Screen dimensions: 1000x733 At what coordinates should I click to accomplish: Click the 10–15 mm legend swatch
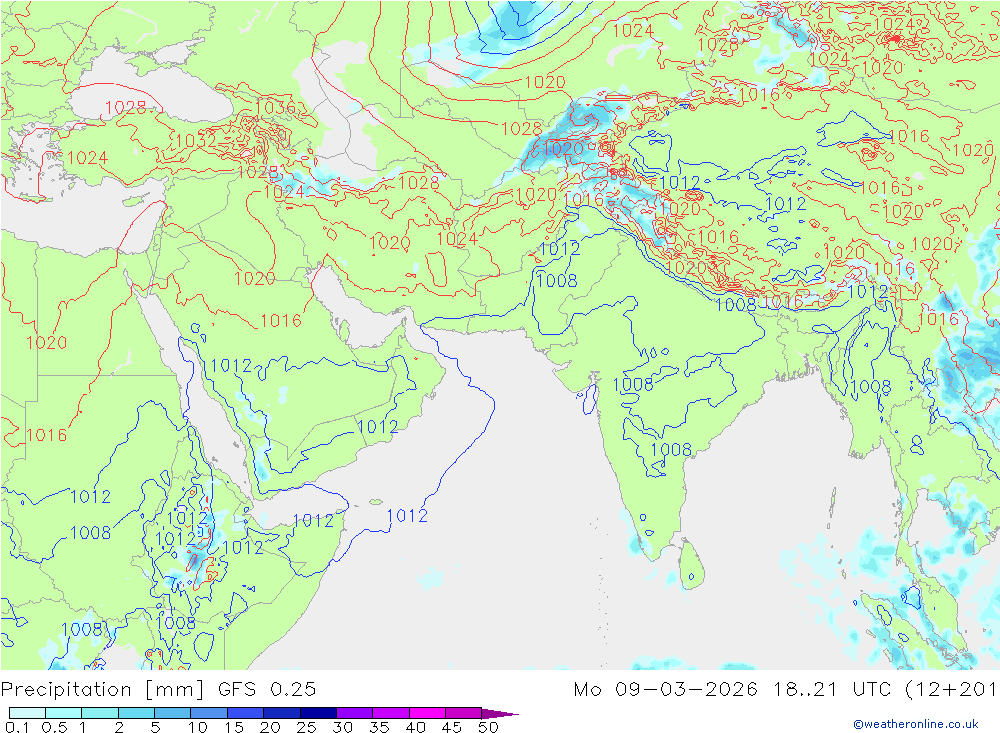[209, 713]
